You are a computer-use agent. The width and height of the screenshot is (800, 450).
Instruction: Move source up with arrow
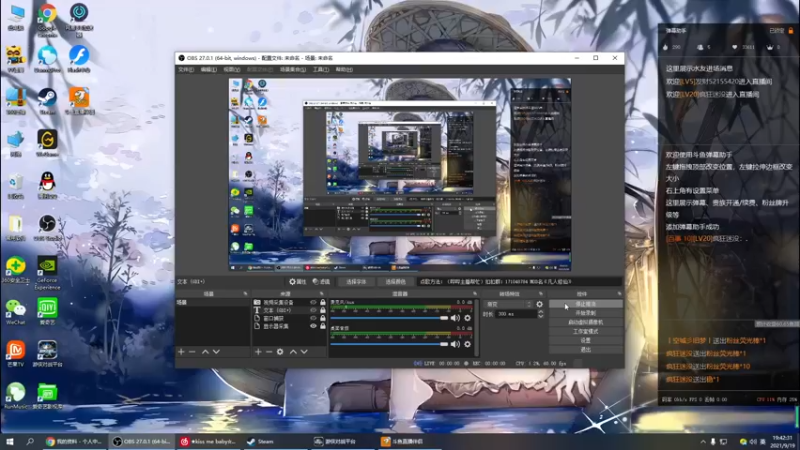(293, 352)
